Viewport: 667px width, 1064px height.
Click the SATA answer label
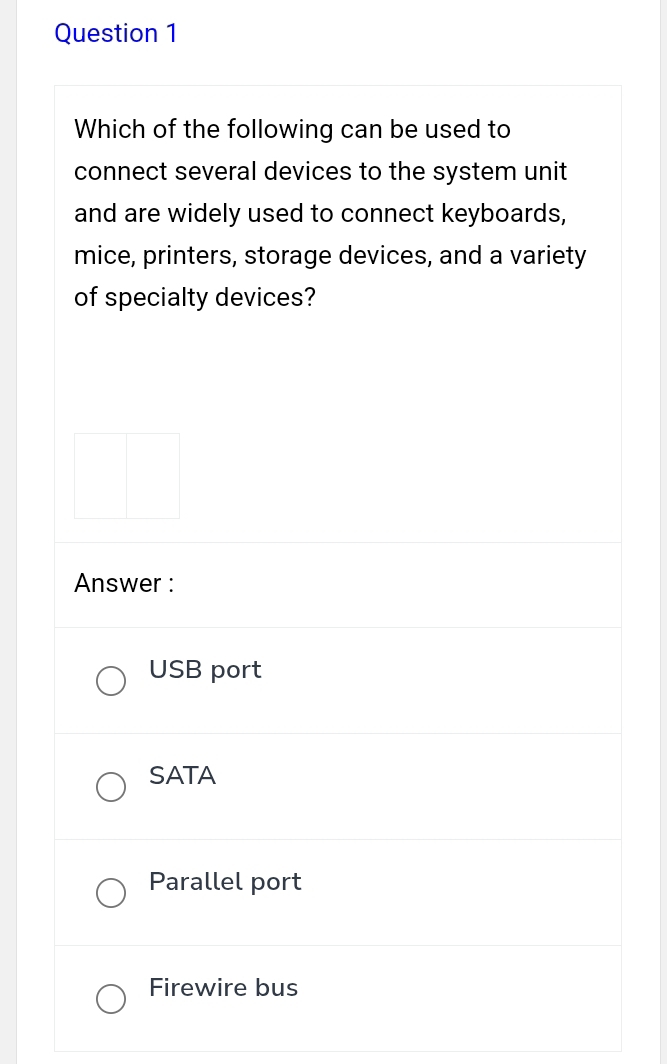tap(182, 776)
